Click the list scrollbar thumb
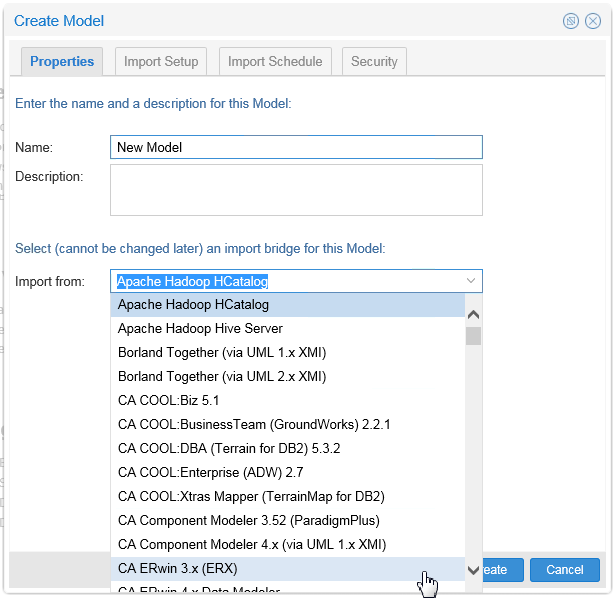The height and width of the screenshot is (607, 614). coord(474,335)
